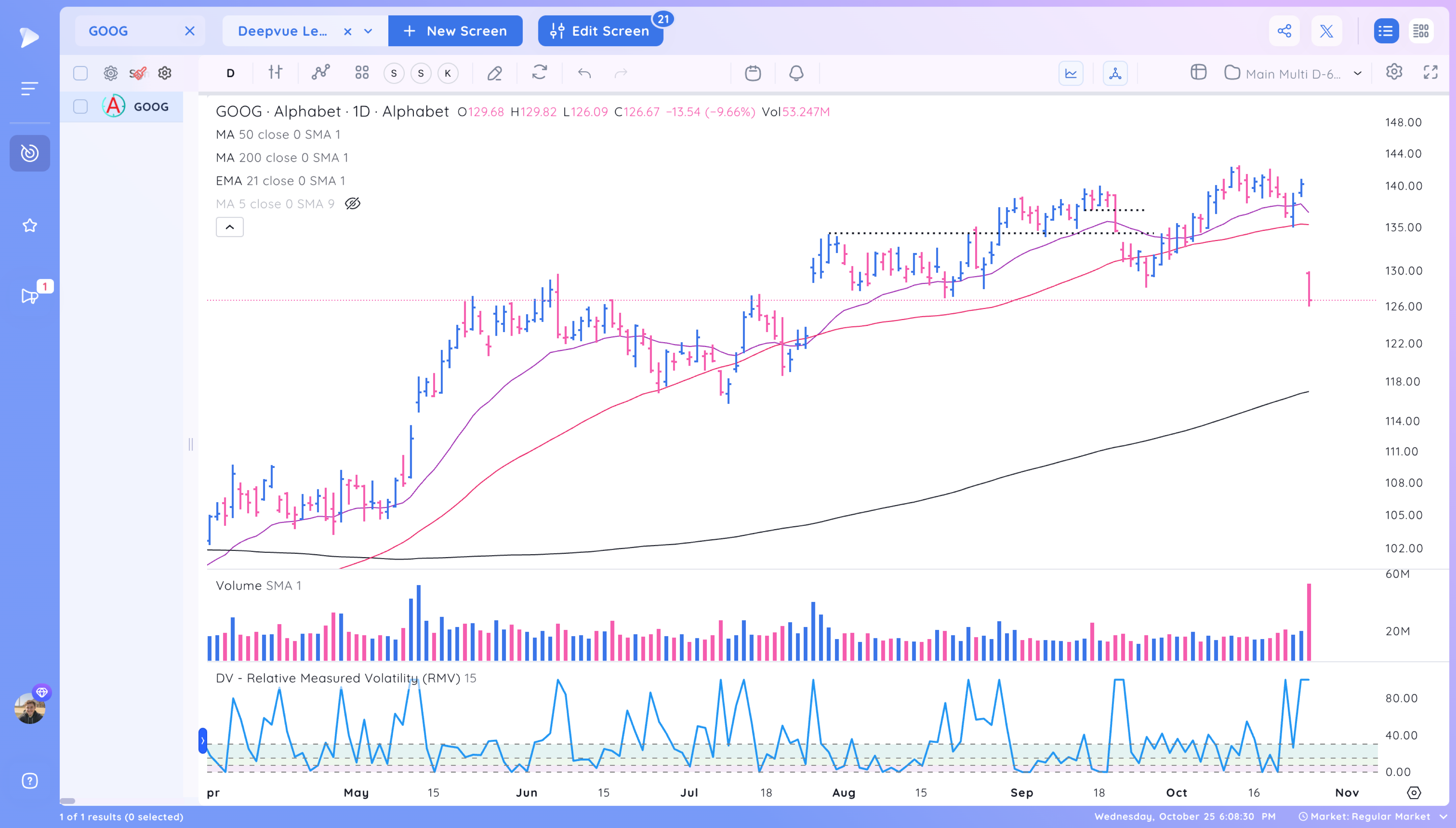Image resolution: width=1456 pixels, height=828 pixels.
Task: Enter fullscreen chart mode
Action: 1431,72
